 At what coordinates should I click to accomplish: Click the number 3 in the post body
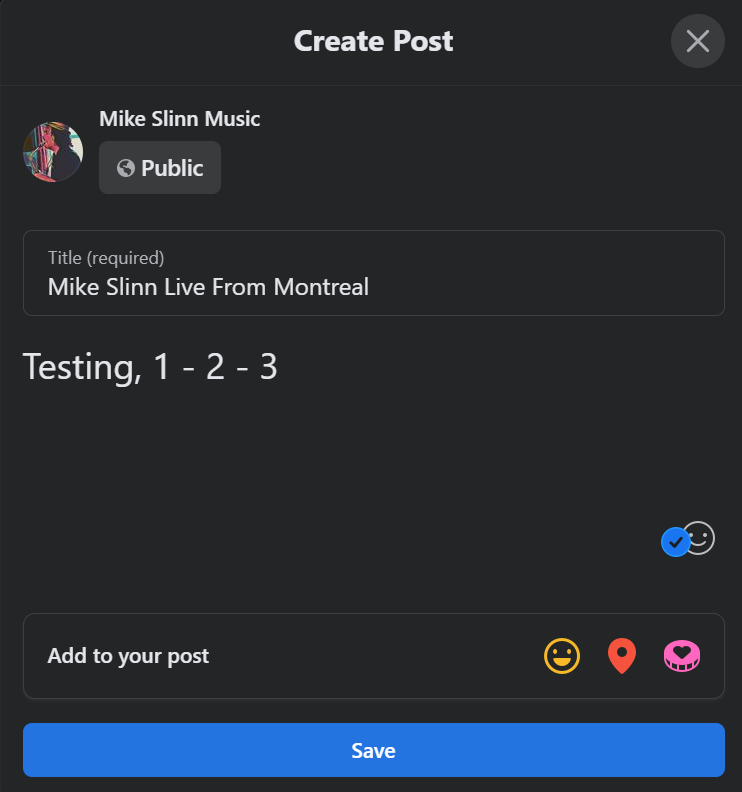[268, 368]
